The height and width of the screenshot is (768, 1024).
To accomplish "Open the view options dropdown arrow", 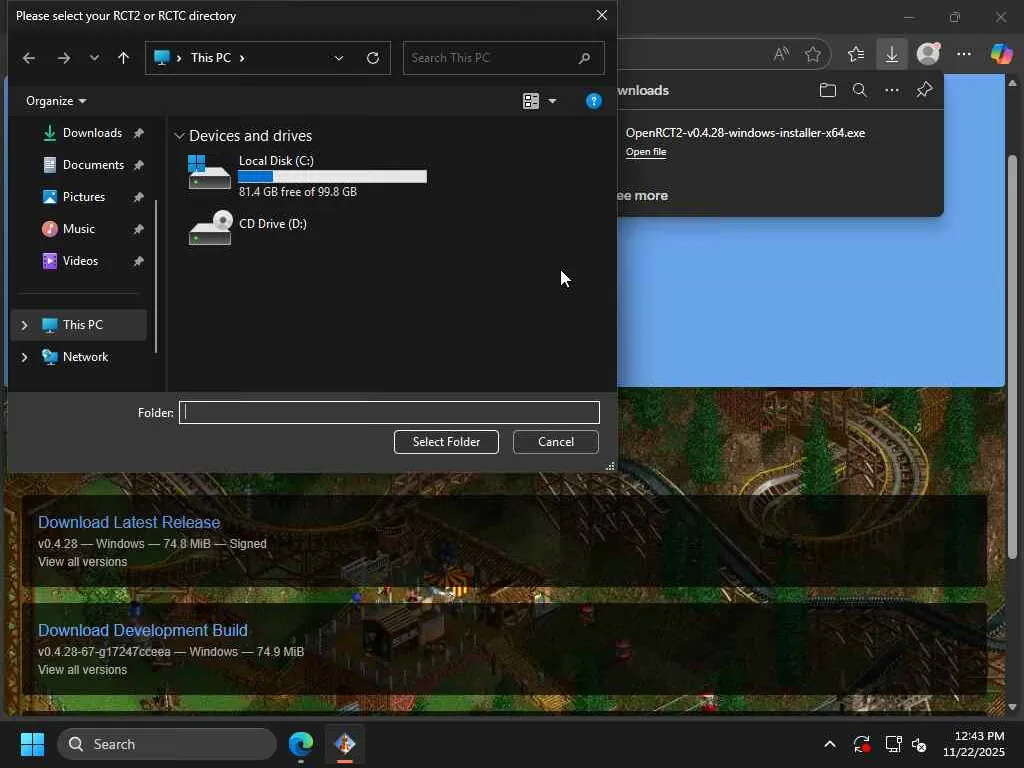I will pyautogui.click(x=552, y=101).
